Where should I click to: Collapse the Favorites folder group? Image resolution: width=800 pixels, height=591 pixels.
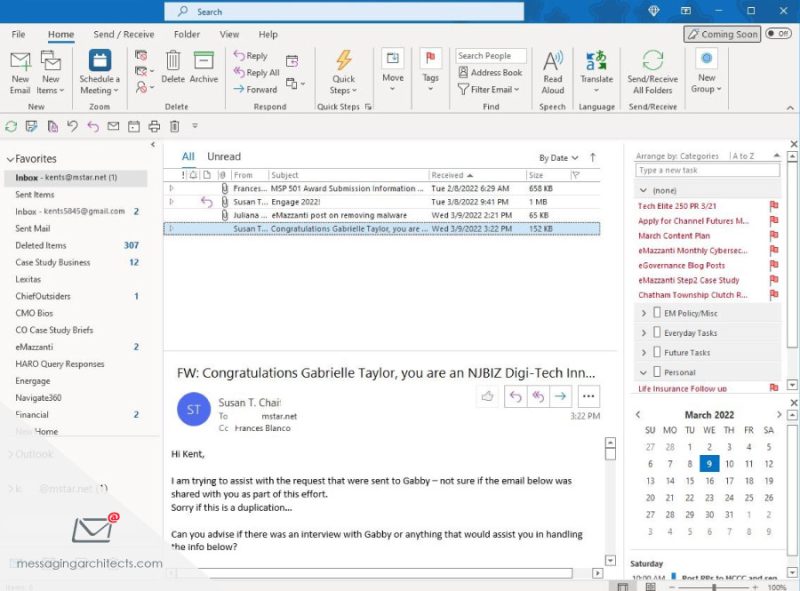(10, 159)
